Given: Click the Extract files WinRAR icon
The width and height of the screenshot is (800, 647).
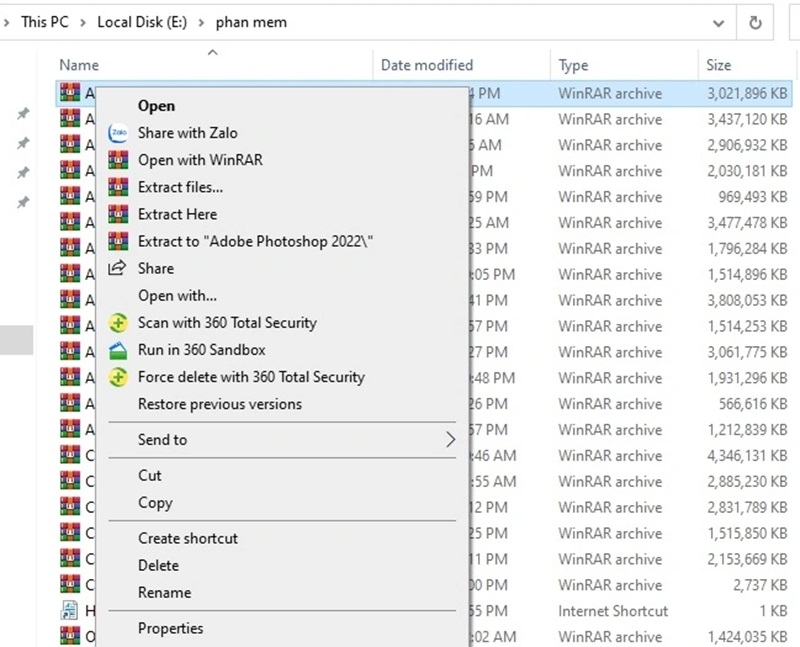Looking at the screenshot, I should tap(120, 187).
